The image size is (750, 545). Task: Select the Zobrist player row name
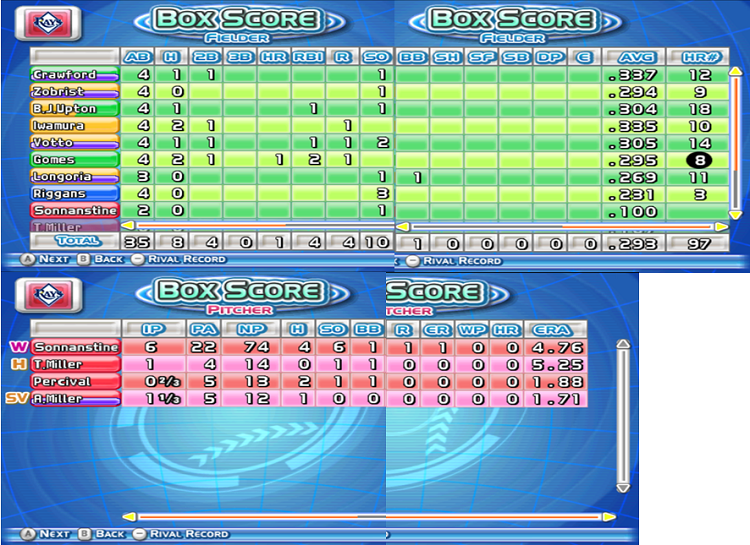tap(75, 91)
